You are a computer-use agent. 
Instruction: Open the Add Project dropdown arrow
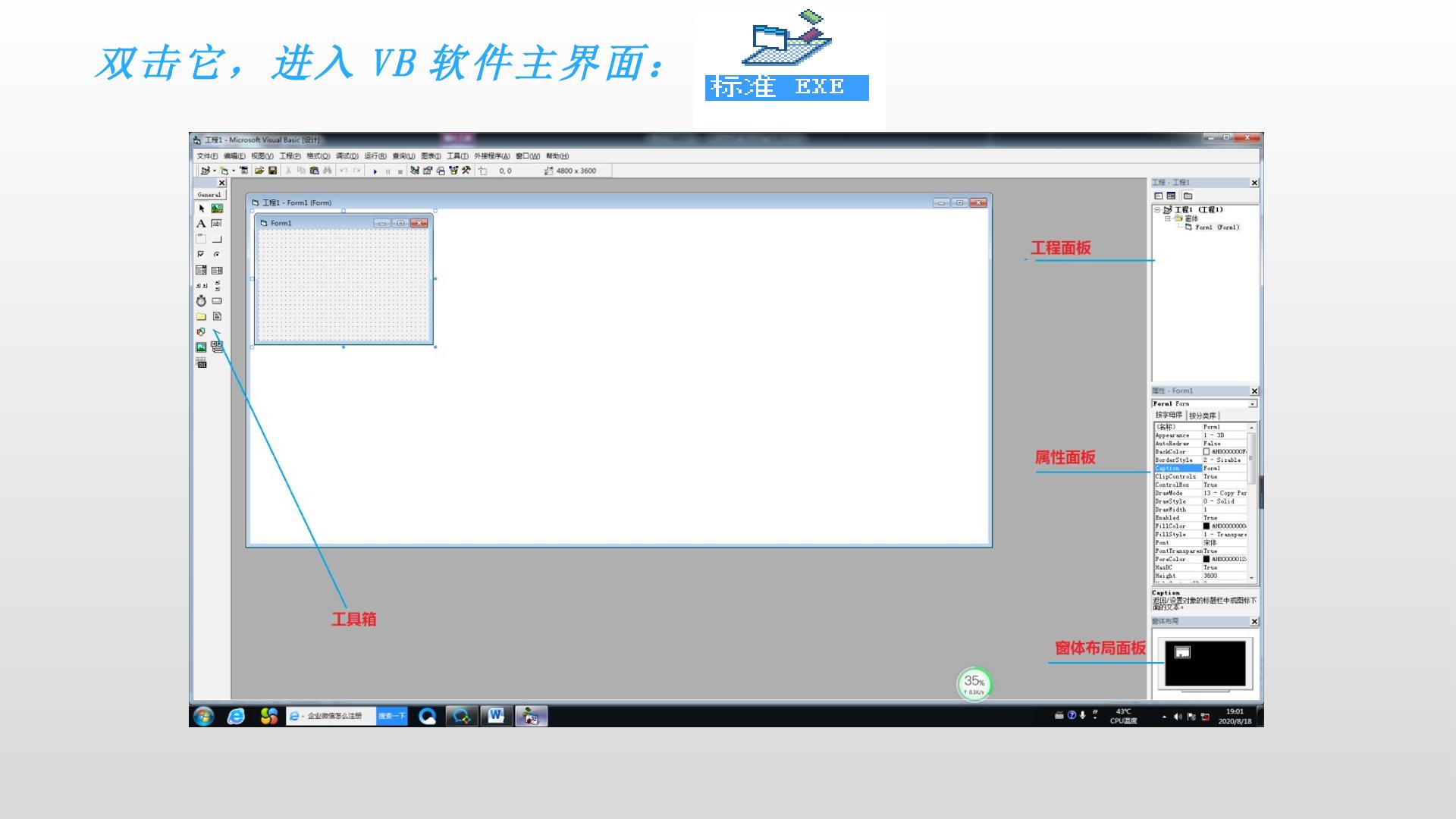pos(215,171)
